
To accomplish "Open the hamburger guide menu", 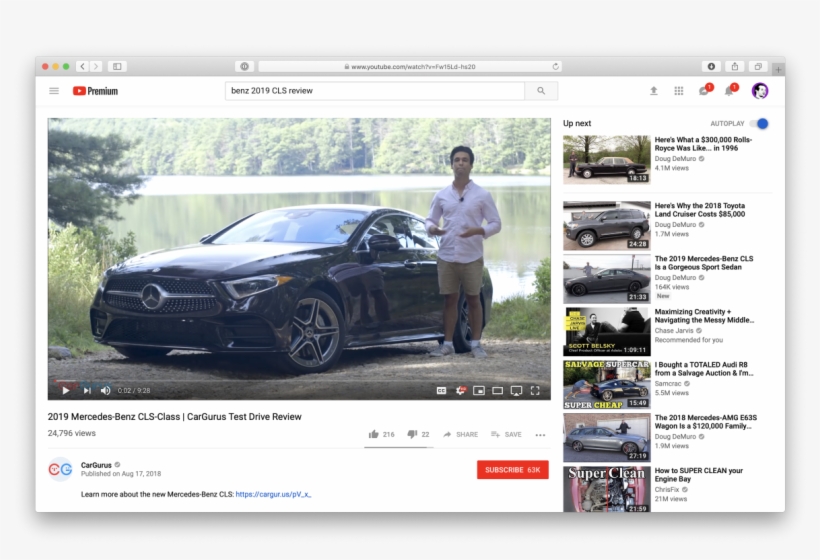I will [x=54, y=91].
